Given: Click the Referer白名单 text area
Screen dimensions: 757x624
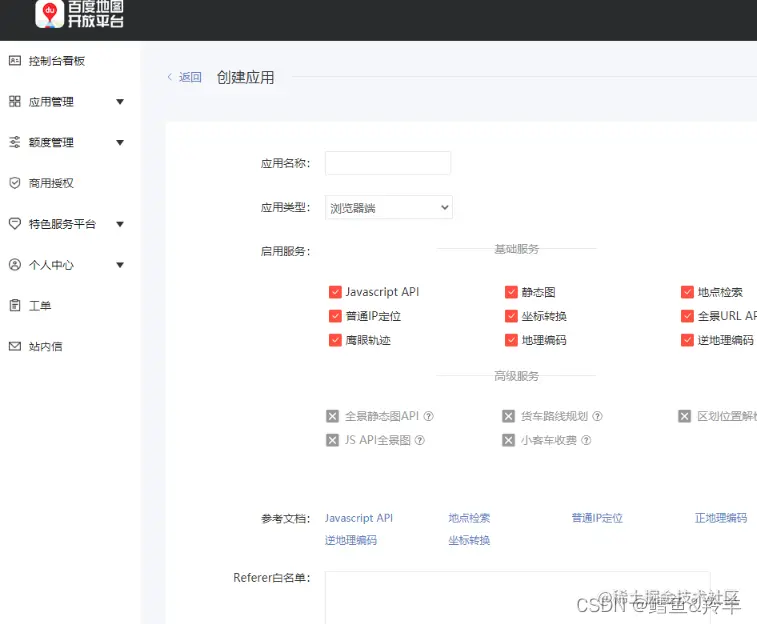Looking at the screenshot, I should [518, 597].
